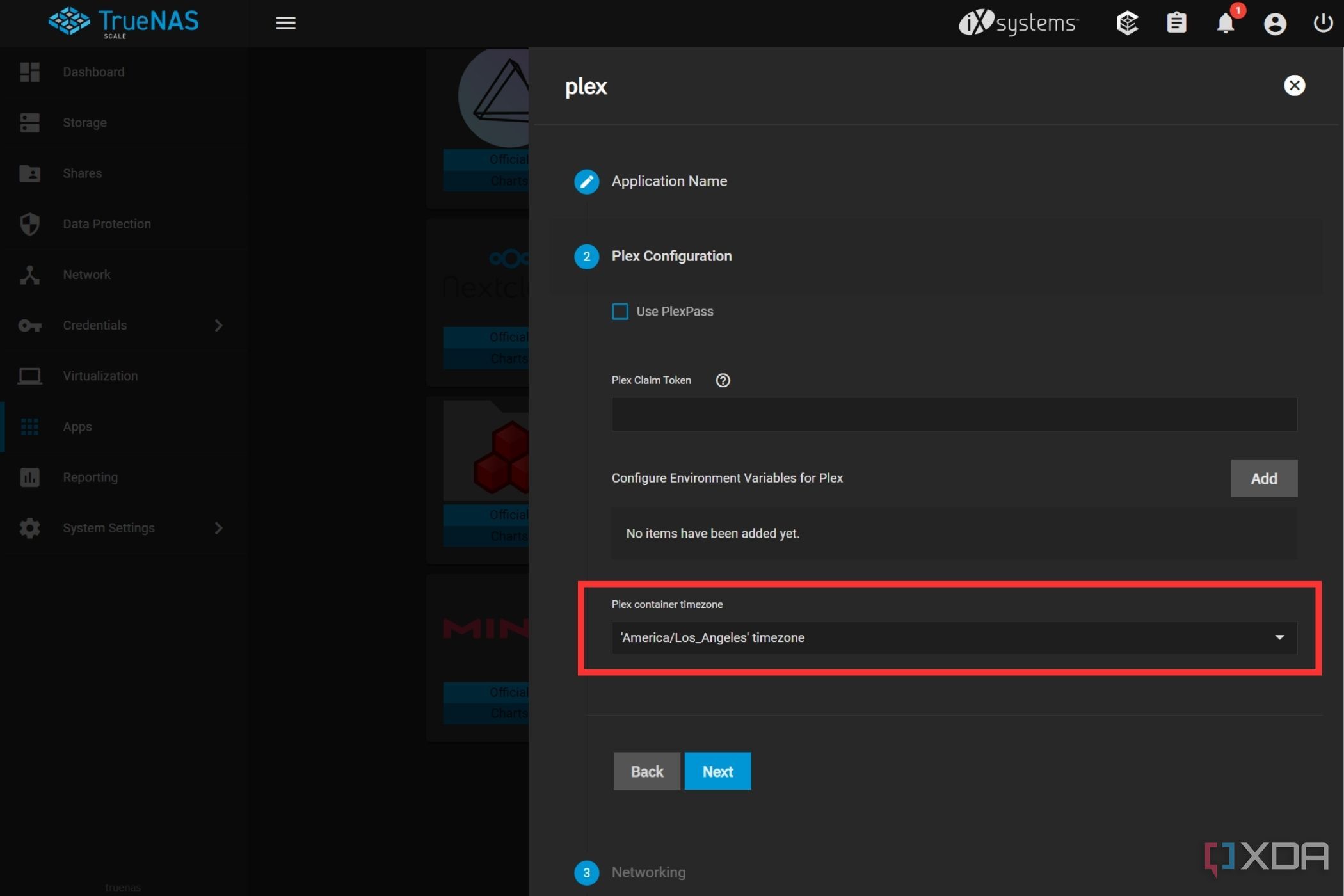Close the plex setup panel
Screen dimensions: 1344x896
click(x=1294, y=85)
